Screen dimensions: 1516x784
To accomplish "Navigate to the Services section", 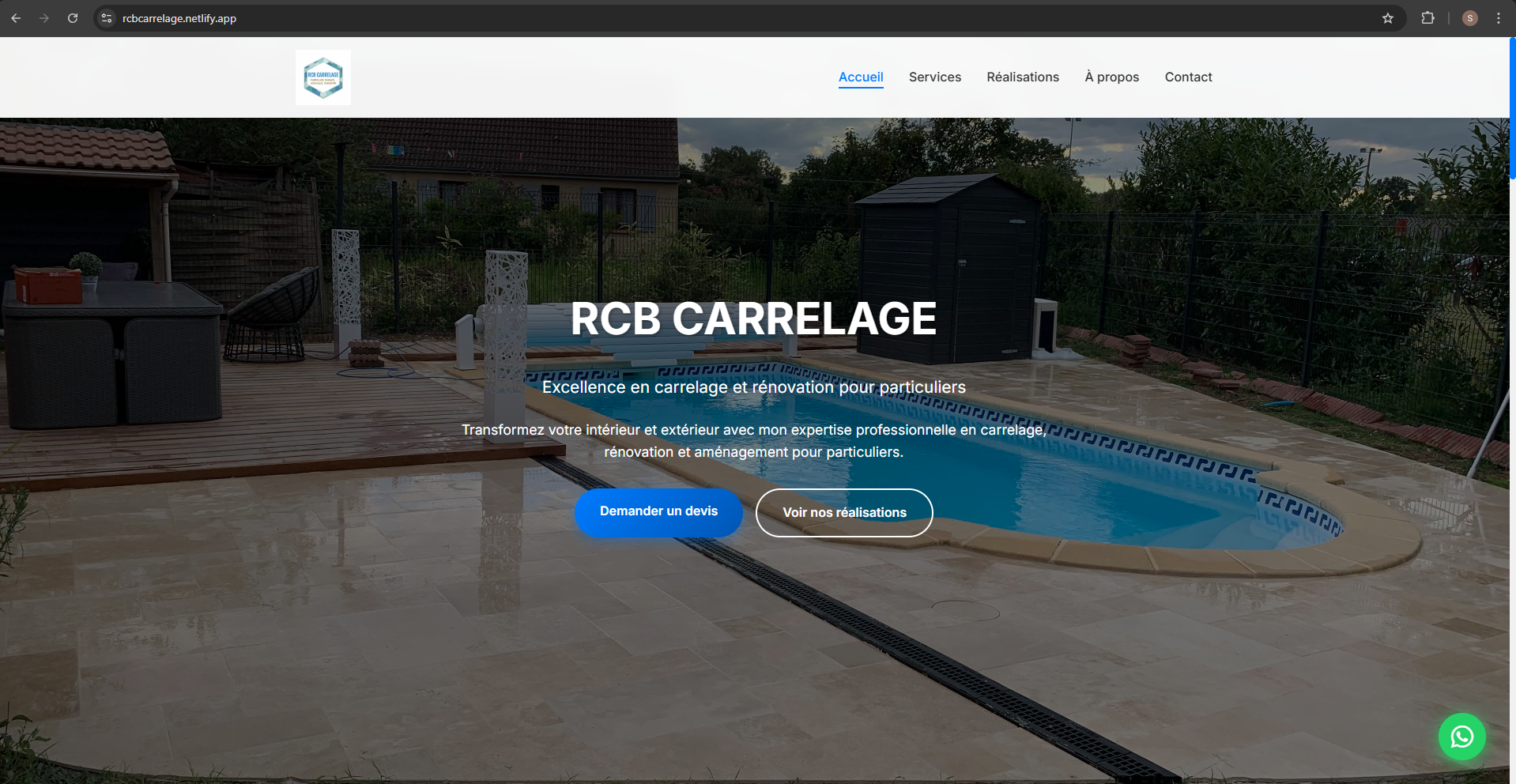I will 934,77.
